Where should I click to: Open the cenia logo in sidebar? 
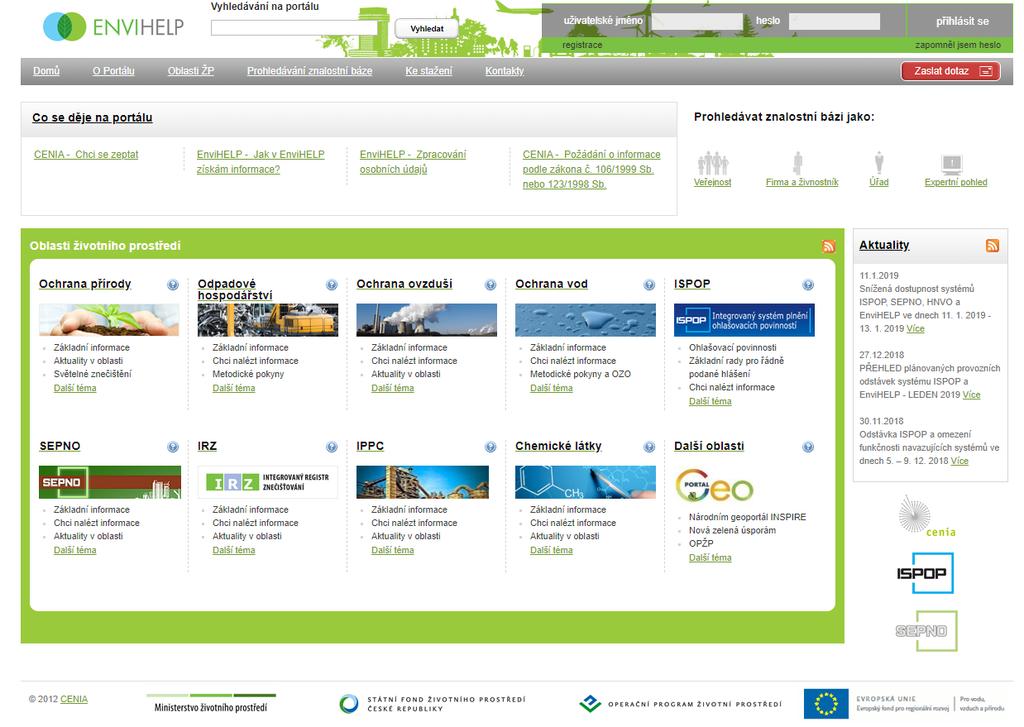point(926,516)
